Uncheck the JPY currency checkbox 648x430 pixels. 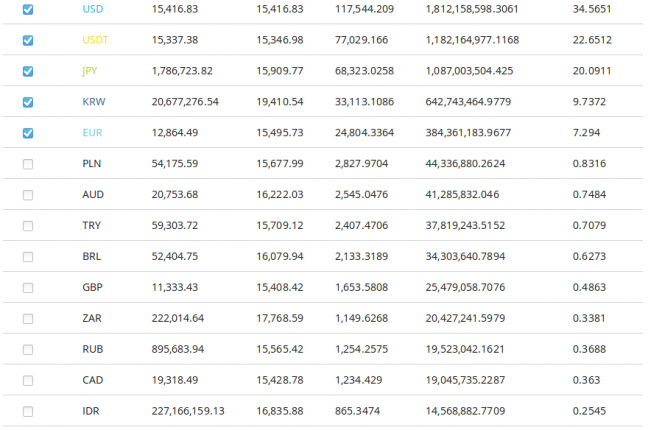pos(28,71)
